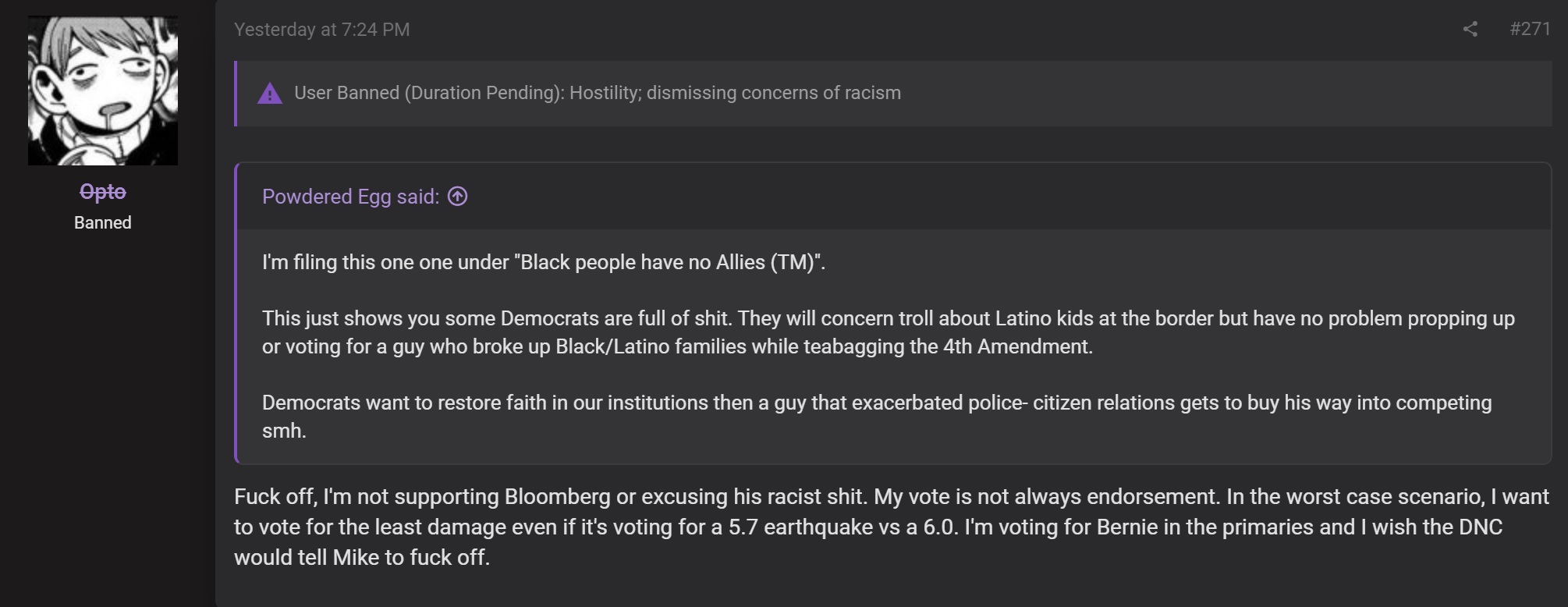Click the User Banned notice text
Viewport: 1568px width, 607px height.
click(598, 93)
